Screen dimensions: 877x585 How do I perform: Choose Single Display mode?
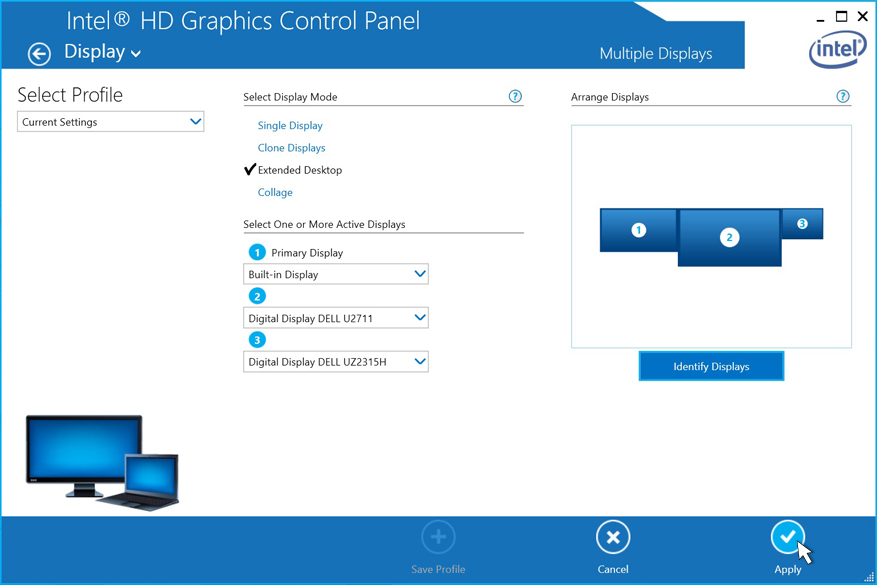(x=290, y=125)
